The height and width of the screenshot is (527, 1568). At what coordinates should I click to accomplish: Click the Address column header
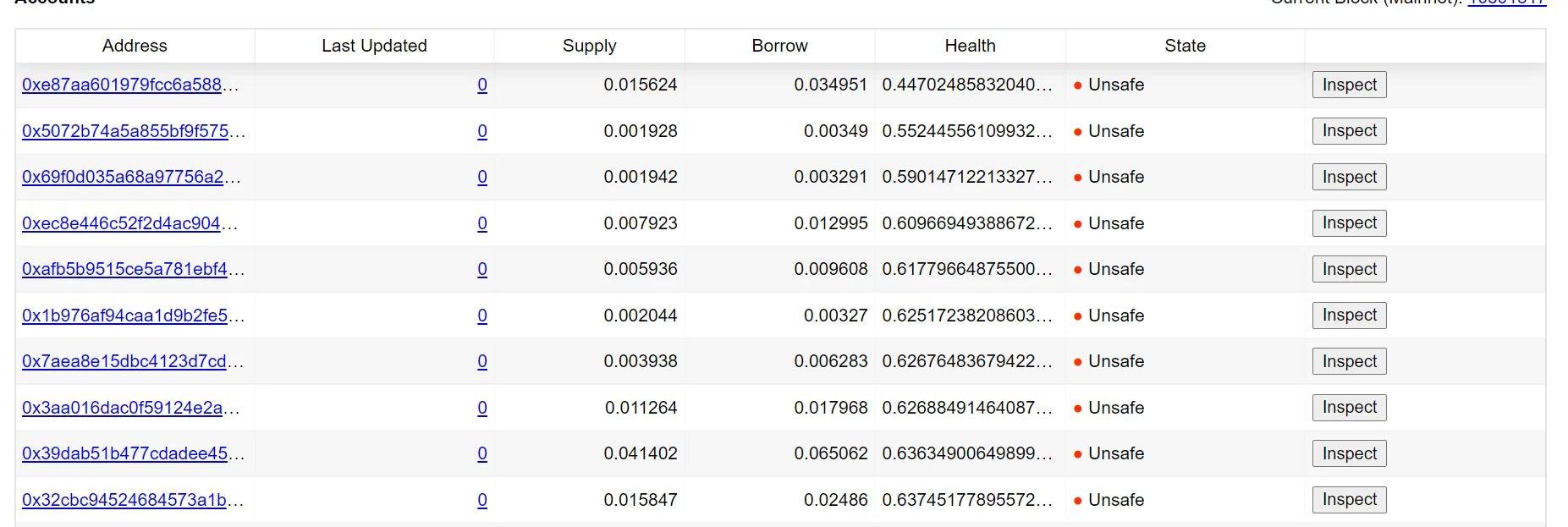(x=135, y=46)
